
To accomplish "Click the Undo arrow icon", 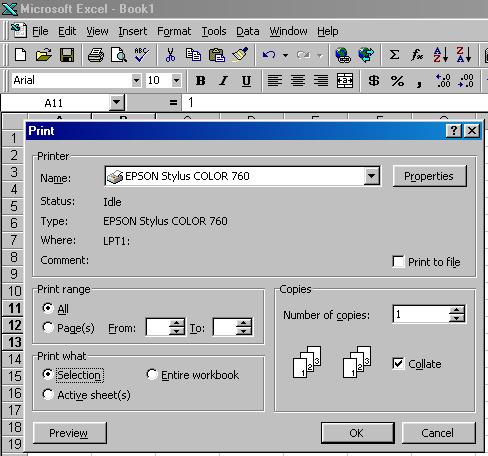I will (x=269, y=55).
